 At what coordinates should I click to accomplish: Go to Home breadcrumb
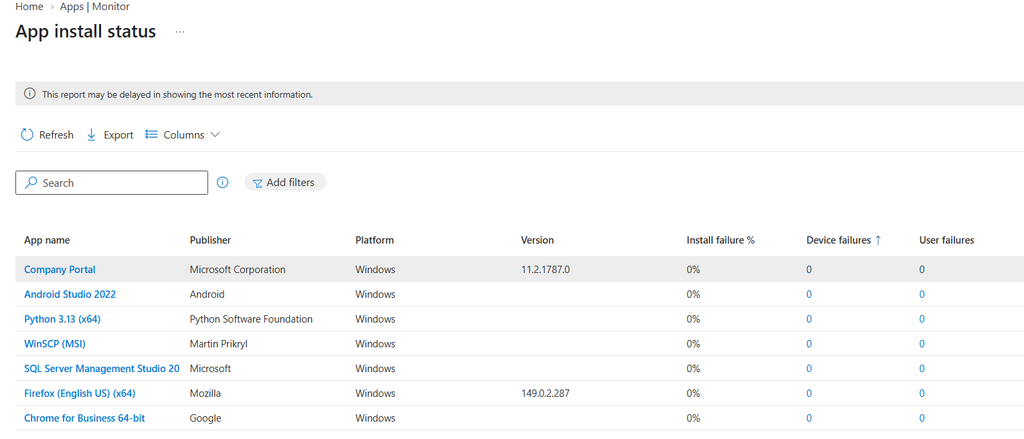point(29,7)
